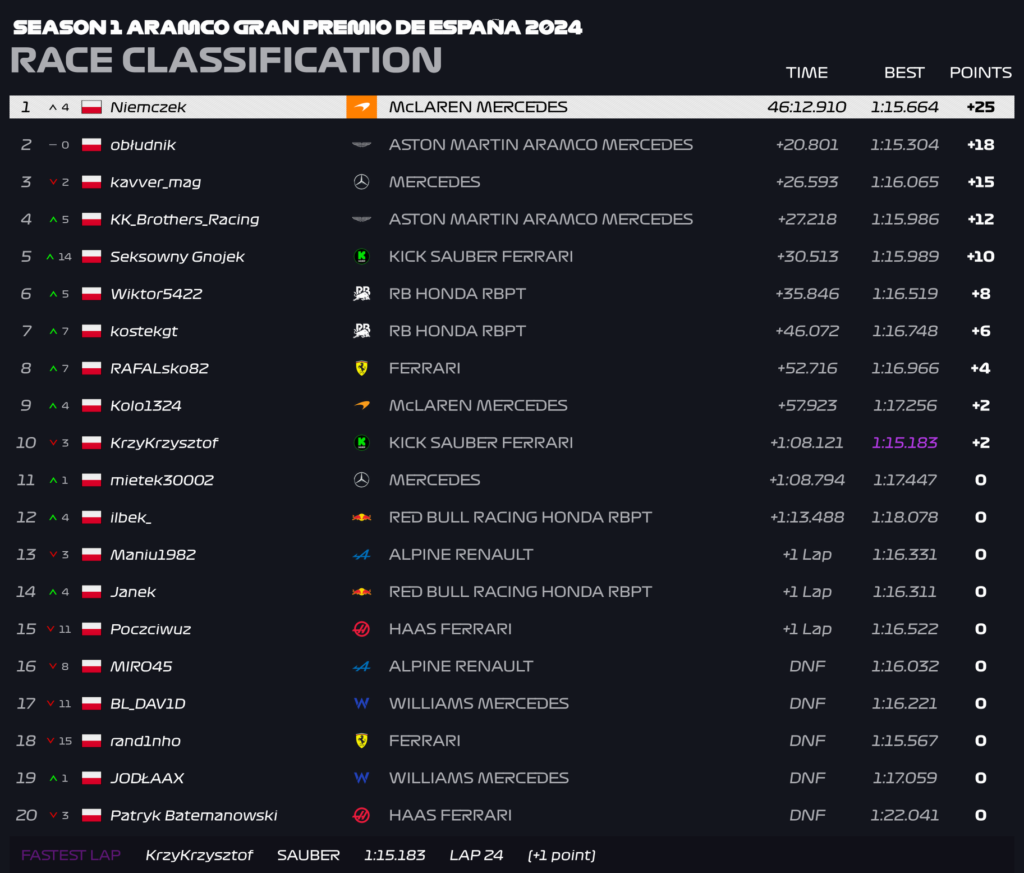Viewport: 1024px width, 873px height.
Task: Select the TIME column header
Action: [x=807, y=72]
